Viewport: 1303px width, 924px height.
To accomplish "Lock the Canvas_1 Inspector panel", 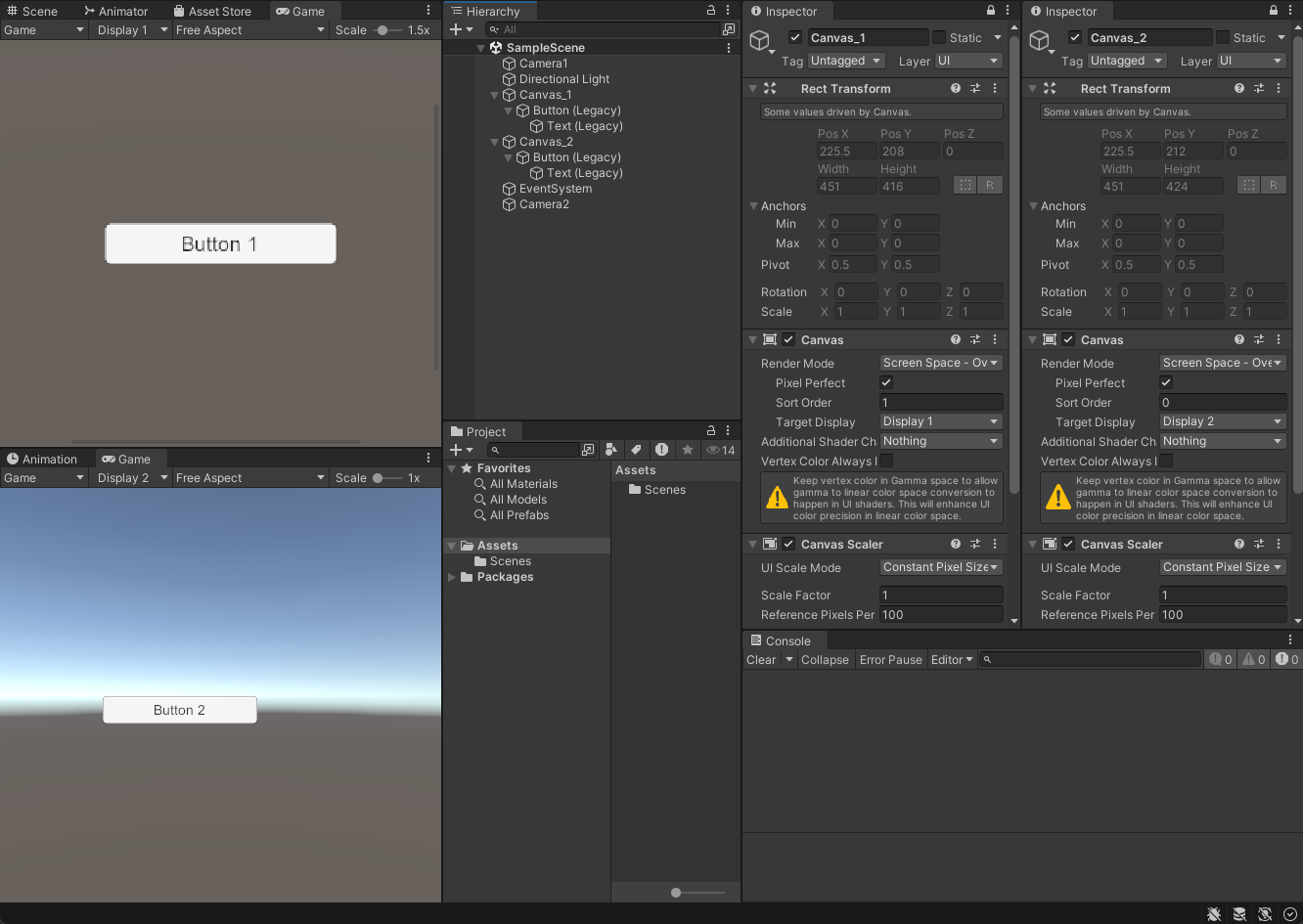I will point(991,11).
